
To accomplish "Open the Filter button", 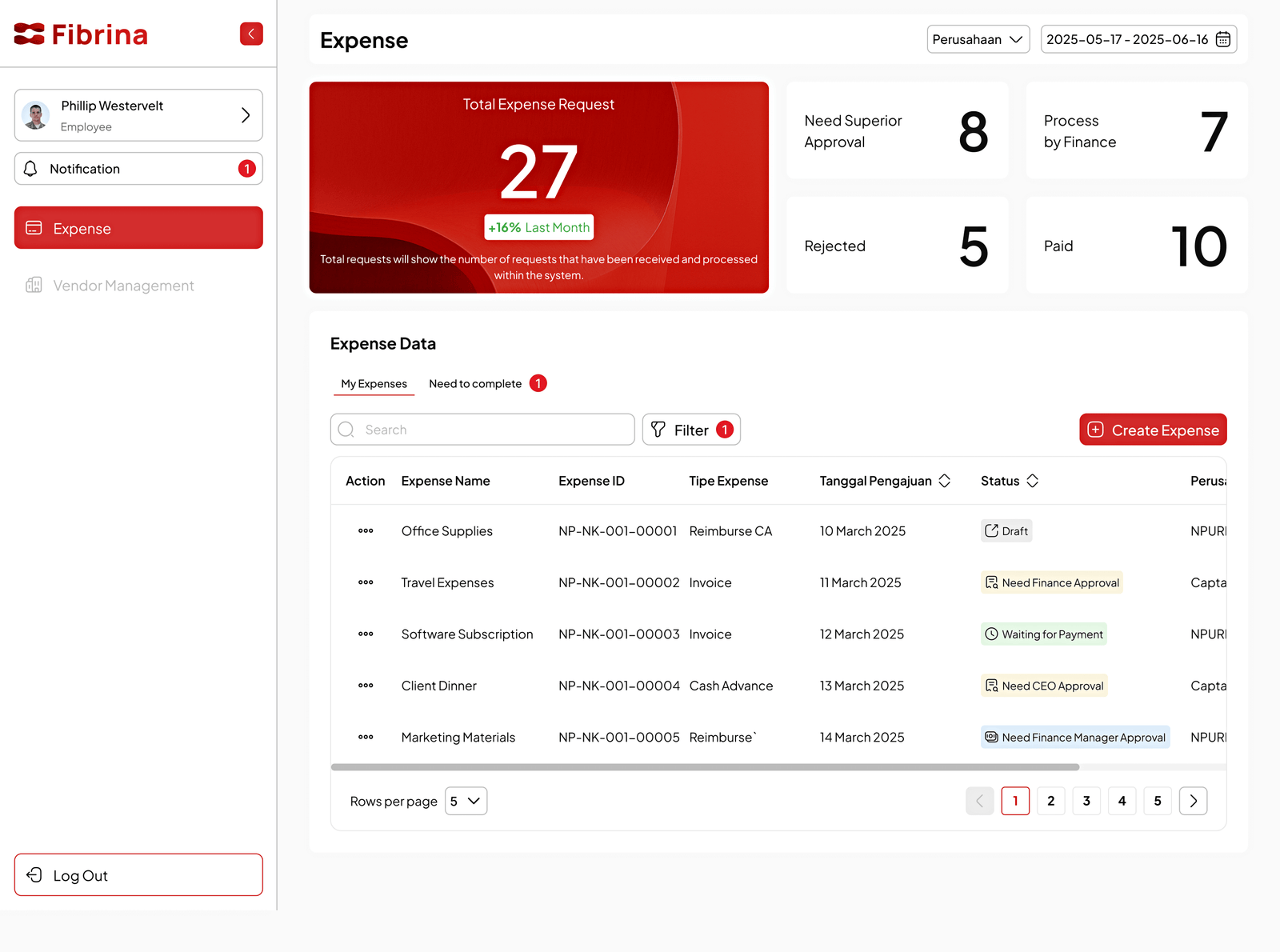I will (x=691, y=430).
